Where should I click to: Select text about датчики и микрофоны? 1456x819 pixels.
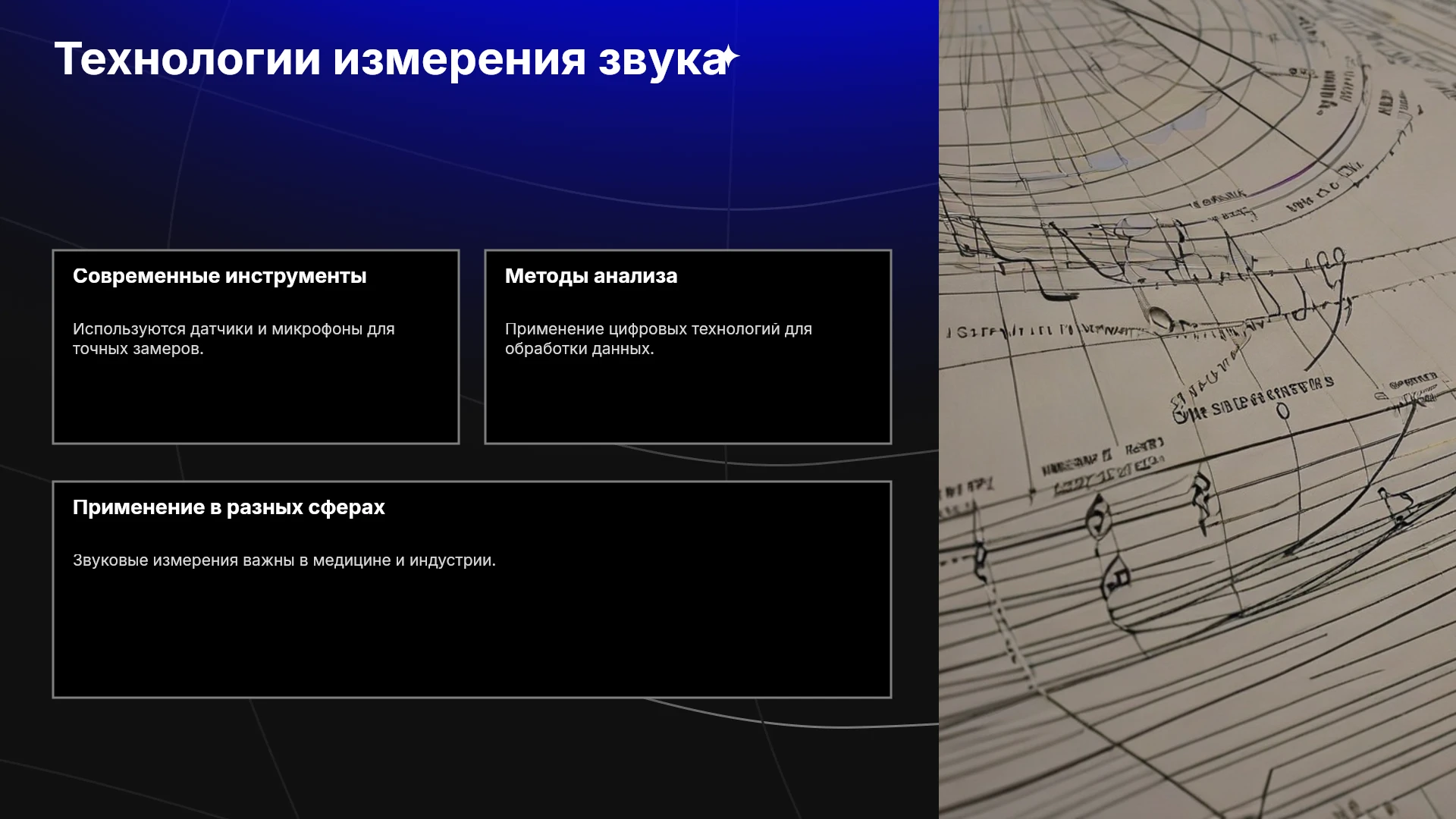[x=234, y=339]
